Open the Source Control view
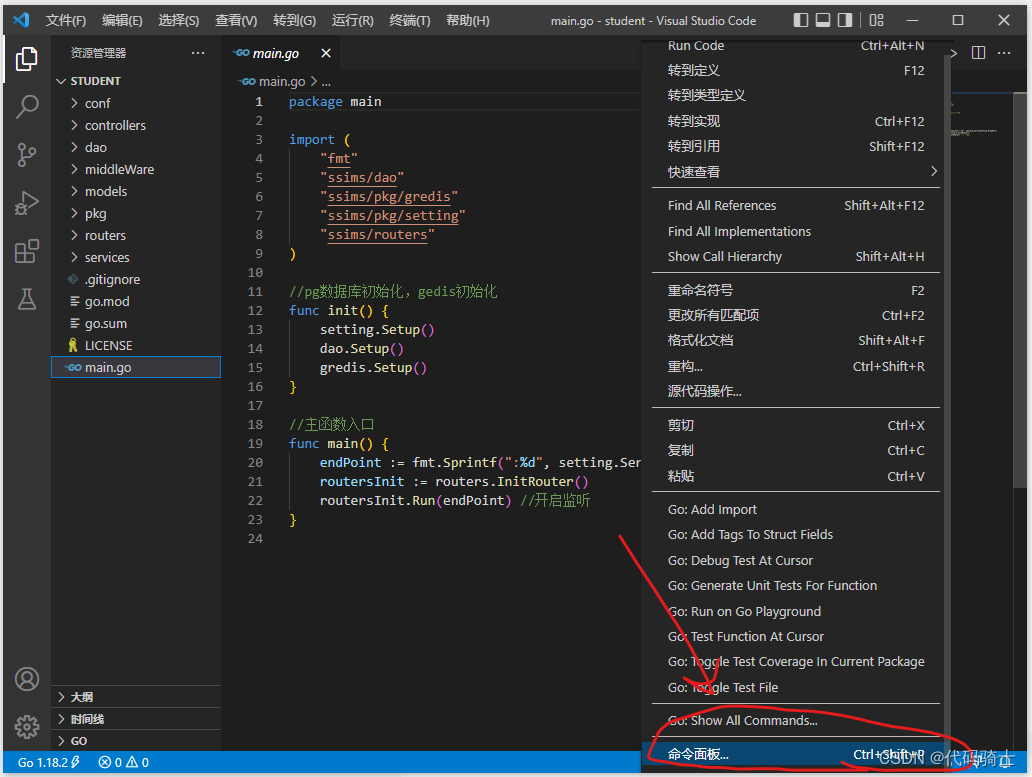This screenshot has width=1032, height=777. point(26,155)
